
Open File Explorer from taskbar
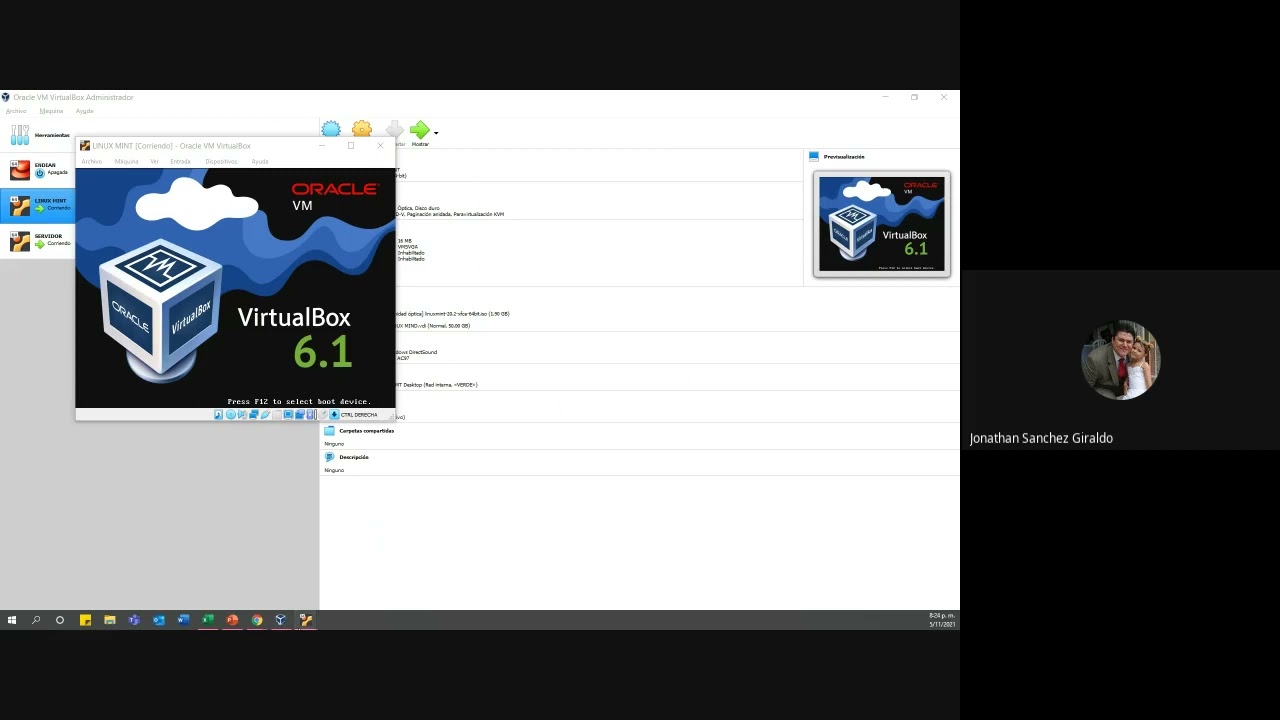(x=109, y=620)
